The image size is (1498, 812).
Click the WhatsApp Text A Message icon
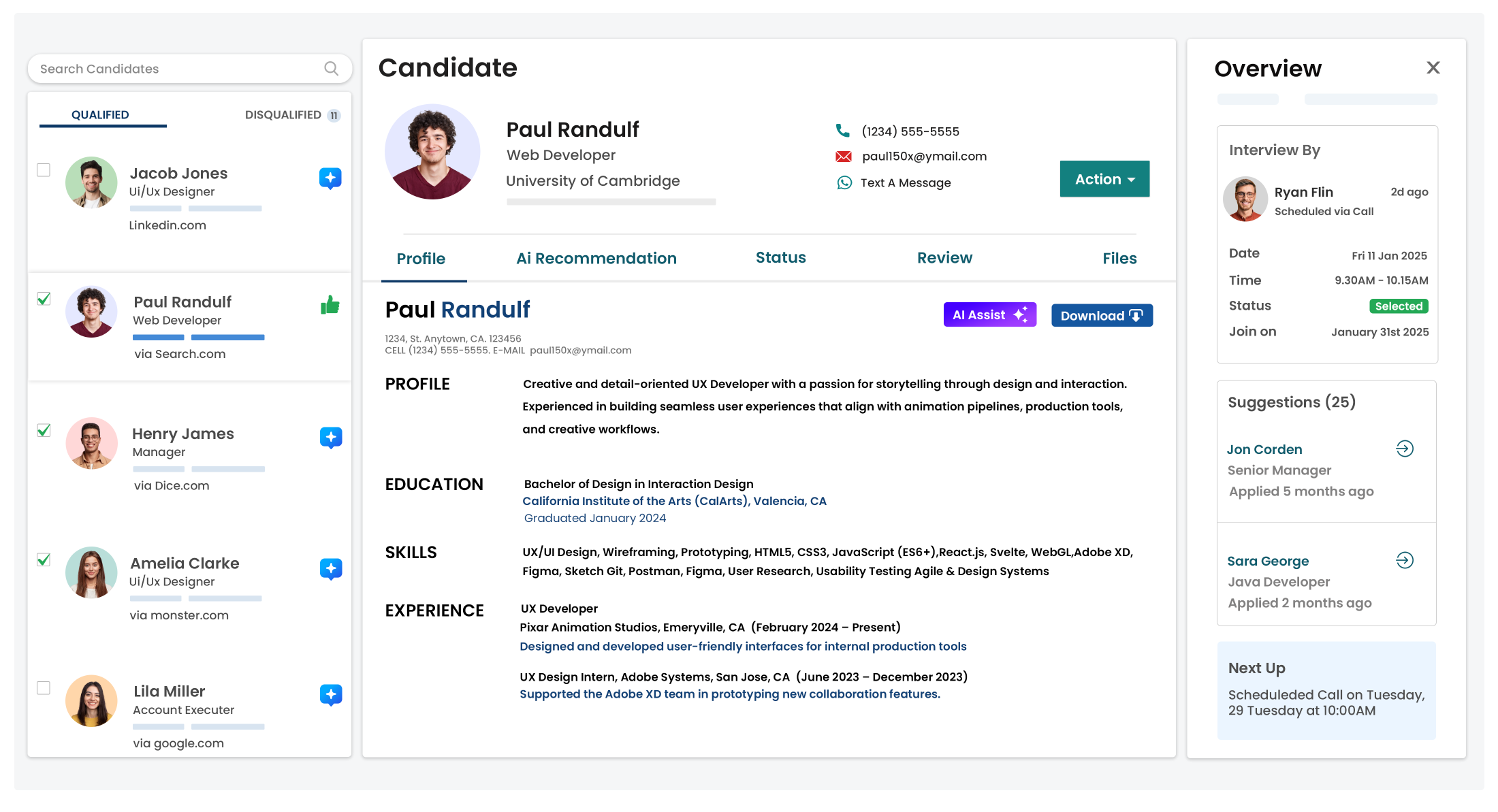pos(844,183)
